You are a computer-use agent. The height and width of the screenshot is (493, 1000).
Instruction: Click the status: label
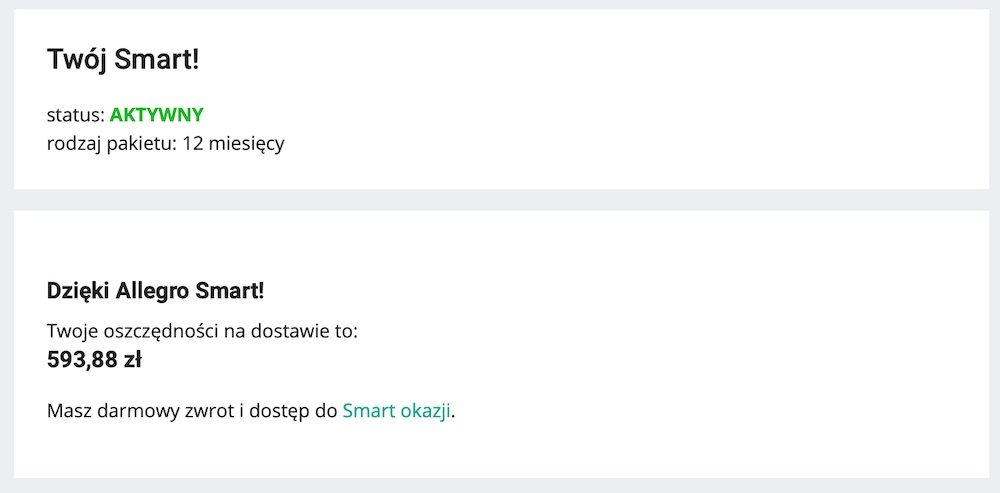76,115
